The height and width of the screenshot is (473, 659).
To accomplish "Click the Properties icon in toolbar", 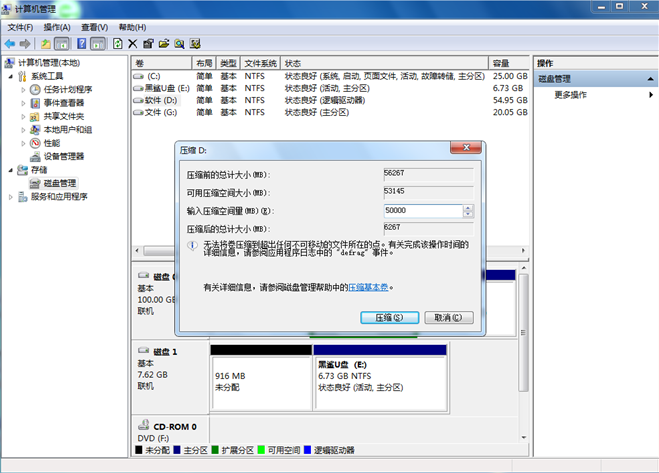I will point(148,44).
